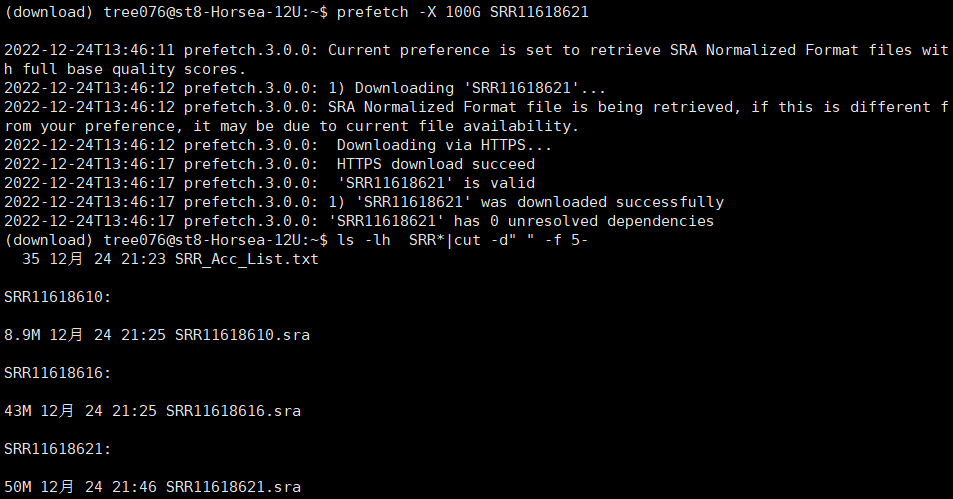This screenshot has height=499, width=953.
Task: Click the 'HTTPS download succeed' message
Action: click(436, 164)
